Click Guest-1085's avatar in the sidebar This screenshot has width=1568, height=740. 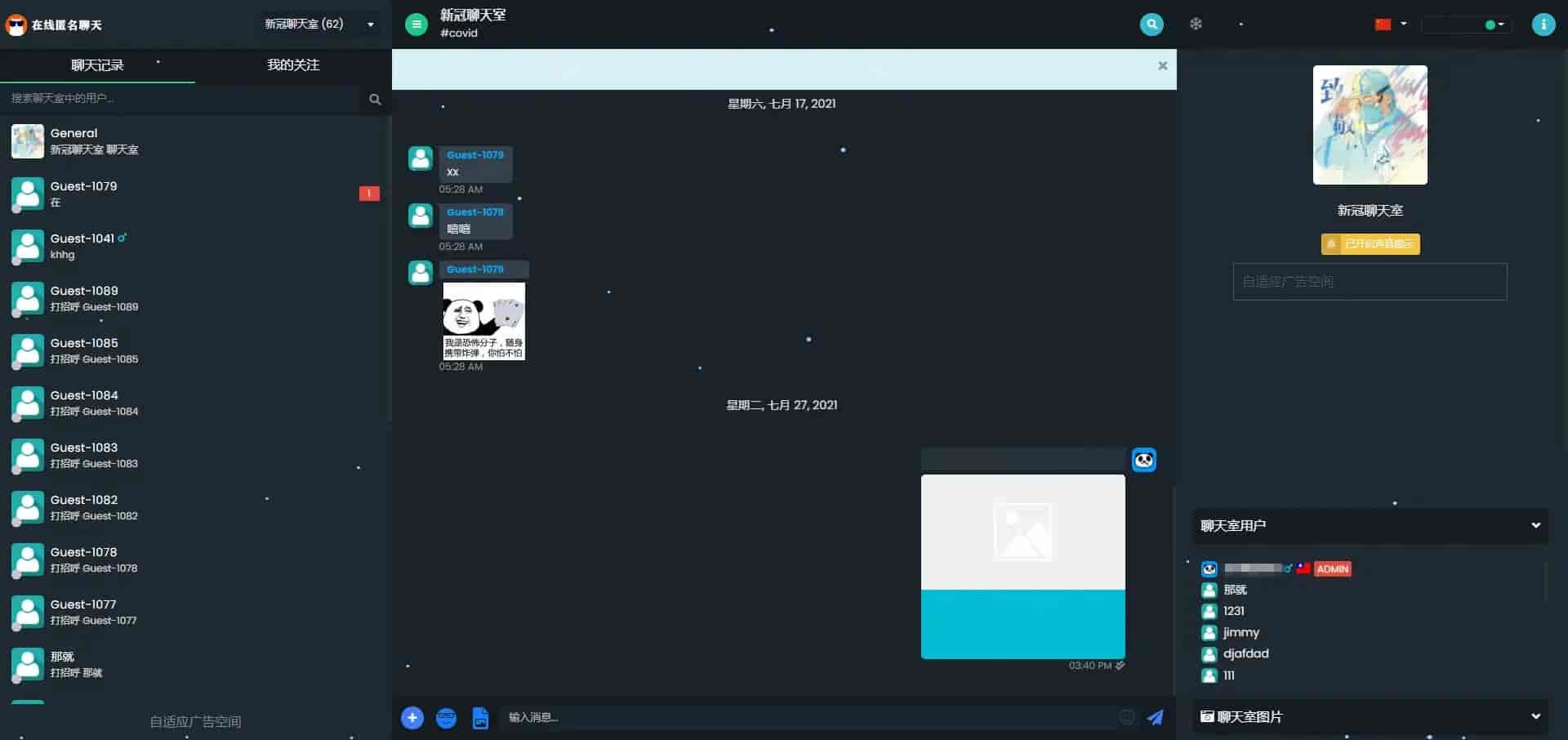tap(28, 351)
